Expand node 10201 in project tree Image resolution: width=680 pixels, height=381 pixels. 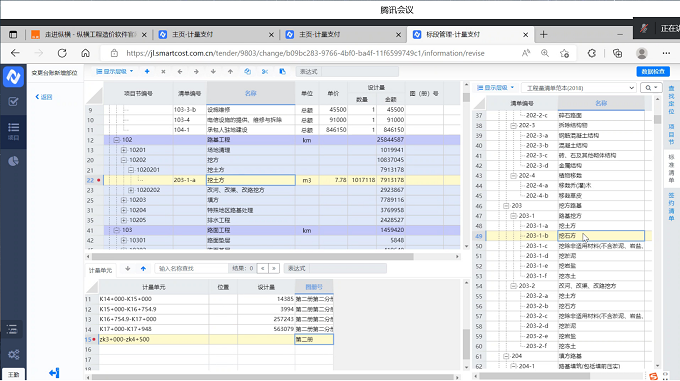[124, 150]
